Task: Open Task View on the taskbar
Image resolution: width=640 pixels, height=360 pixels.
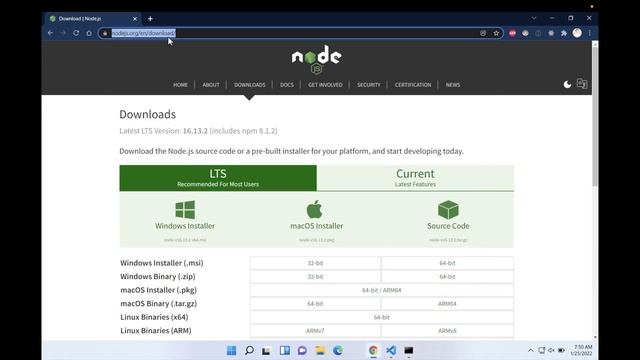Action: pyautogui.click(x=266, y=350)
